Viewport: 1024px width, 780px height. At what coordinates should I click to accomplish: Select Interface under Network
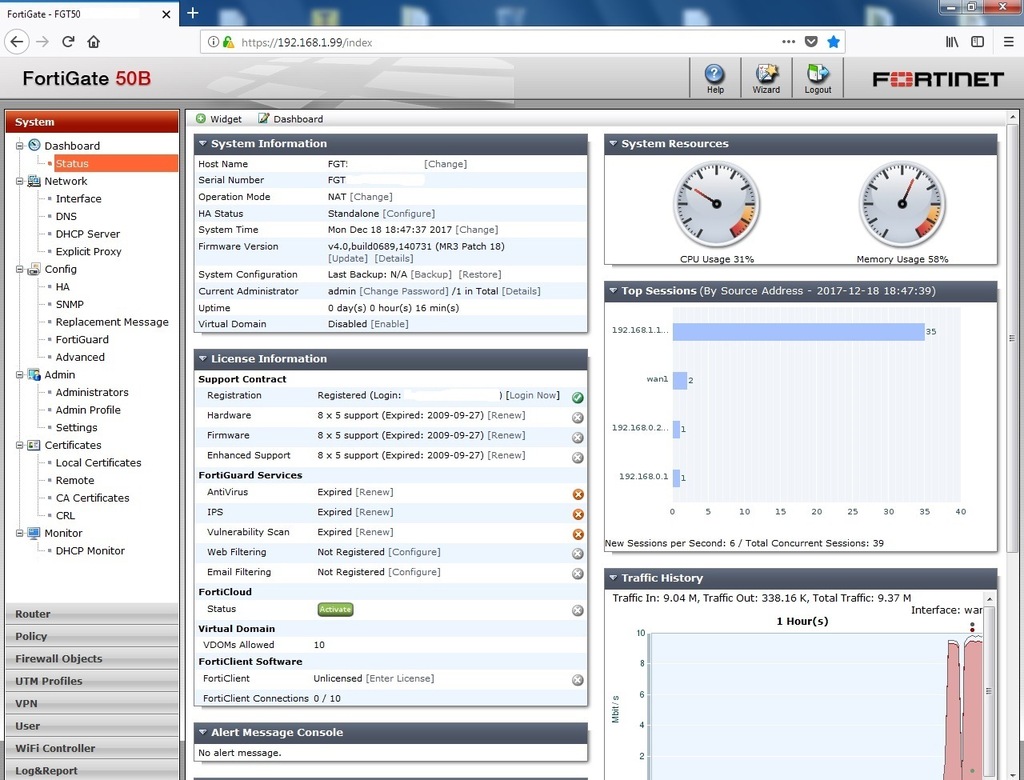click(78, 199)
